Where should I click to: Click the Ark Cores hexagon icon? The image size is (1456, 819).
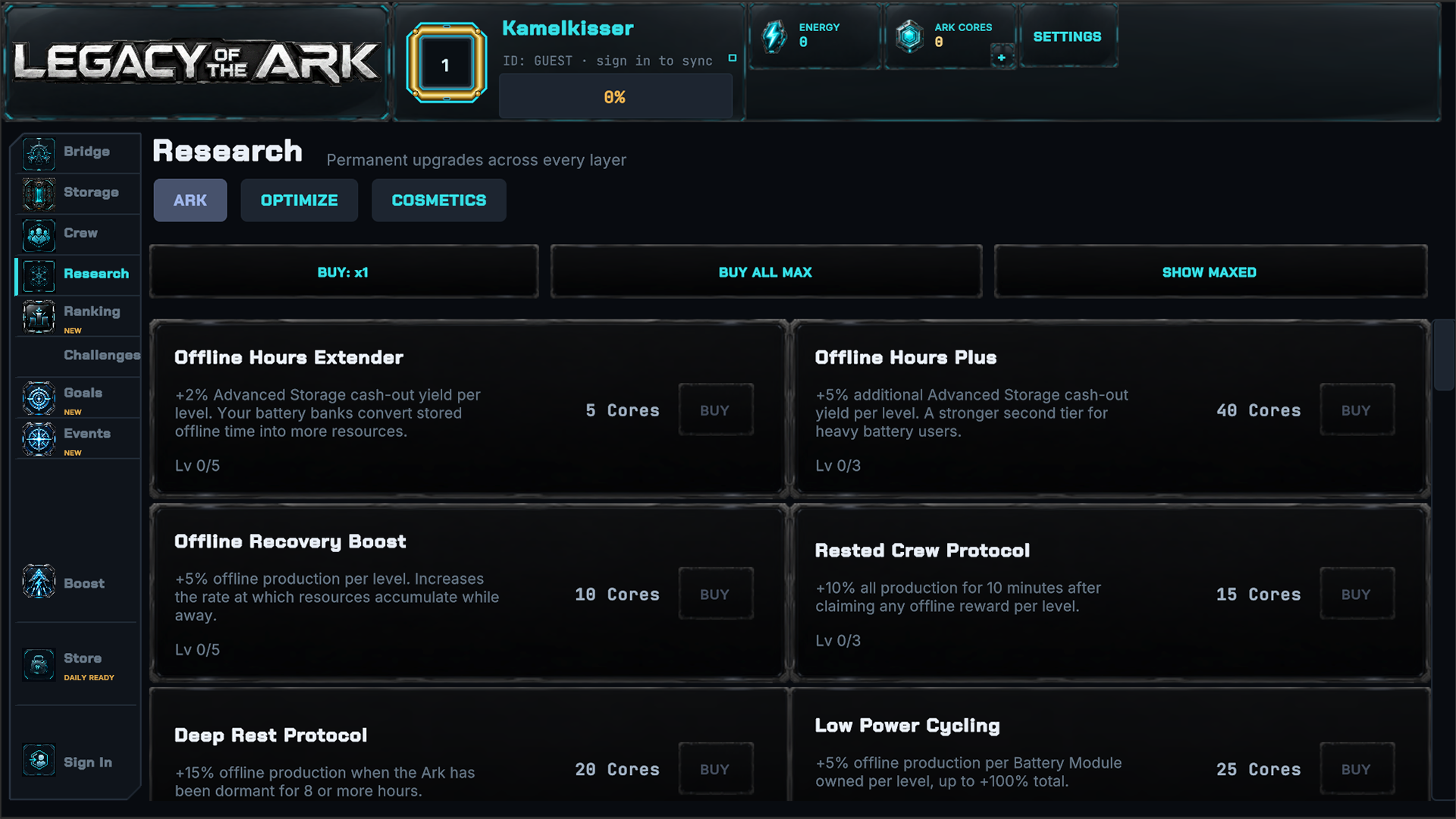(x=909, y=36)
